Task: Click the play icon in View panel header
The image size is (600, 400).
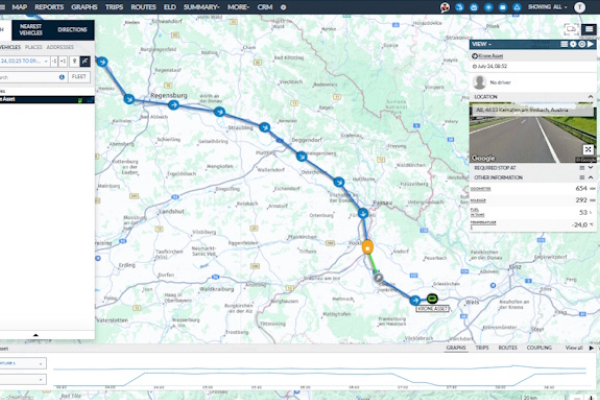Action: click(589, 45)
